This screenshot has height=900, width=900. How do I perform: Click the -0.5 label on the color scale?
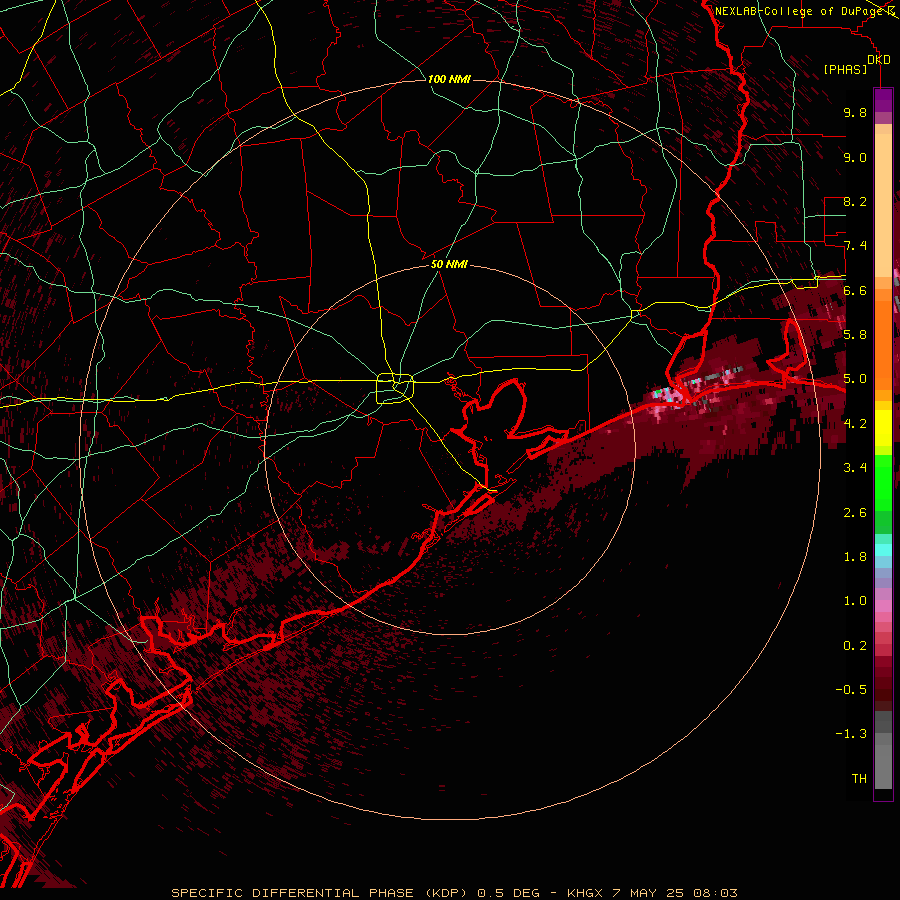tap(851, 690)
